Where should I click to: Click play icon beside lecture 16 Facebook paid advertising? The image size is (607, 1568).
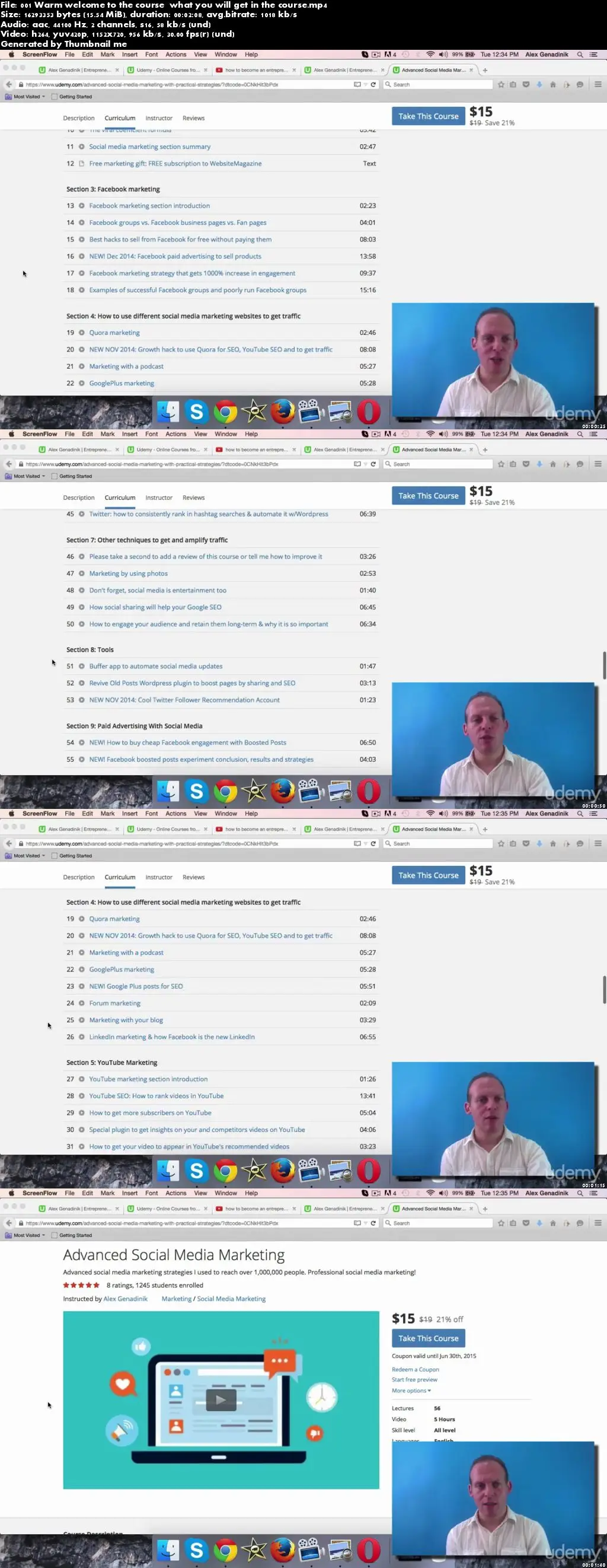click(81, 256)
